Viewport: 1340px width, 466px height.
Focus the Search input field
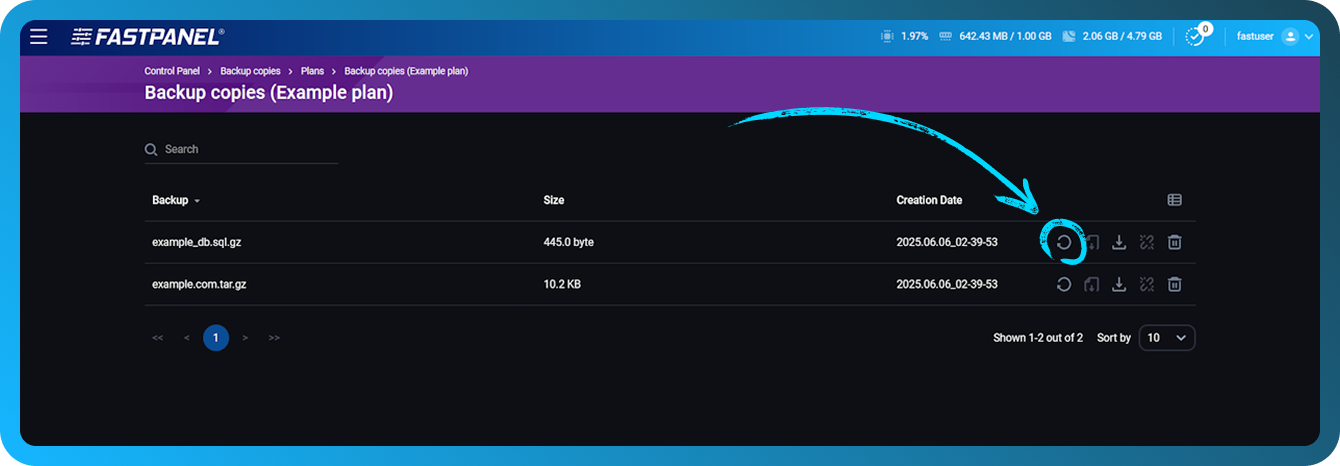pos(250,149)
